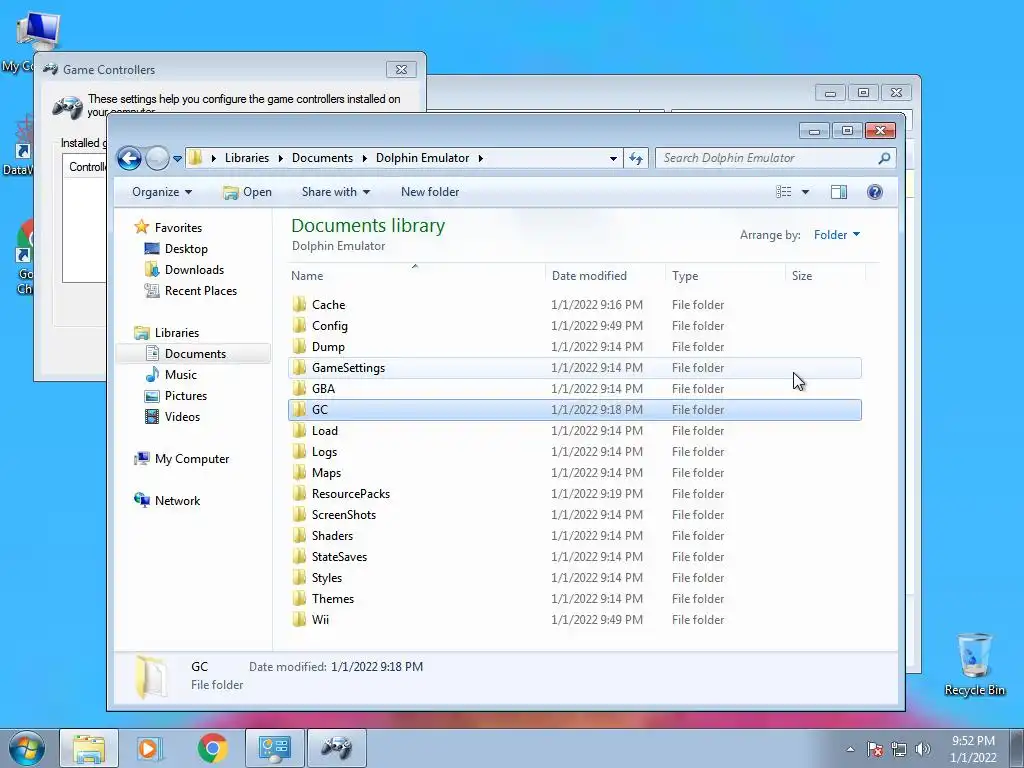The width and height of the screenshot is (1024, 768).
Task: Select the GameSettings folder
Action: (x=575, y=368)
